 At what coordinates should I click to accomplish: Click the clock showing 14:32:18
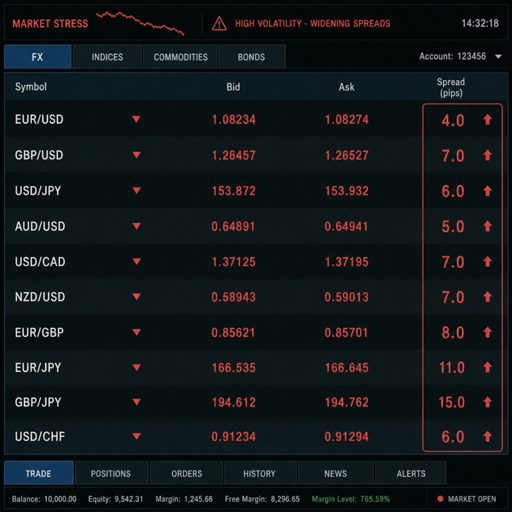click(x=480, y=23)
